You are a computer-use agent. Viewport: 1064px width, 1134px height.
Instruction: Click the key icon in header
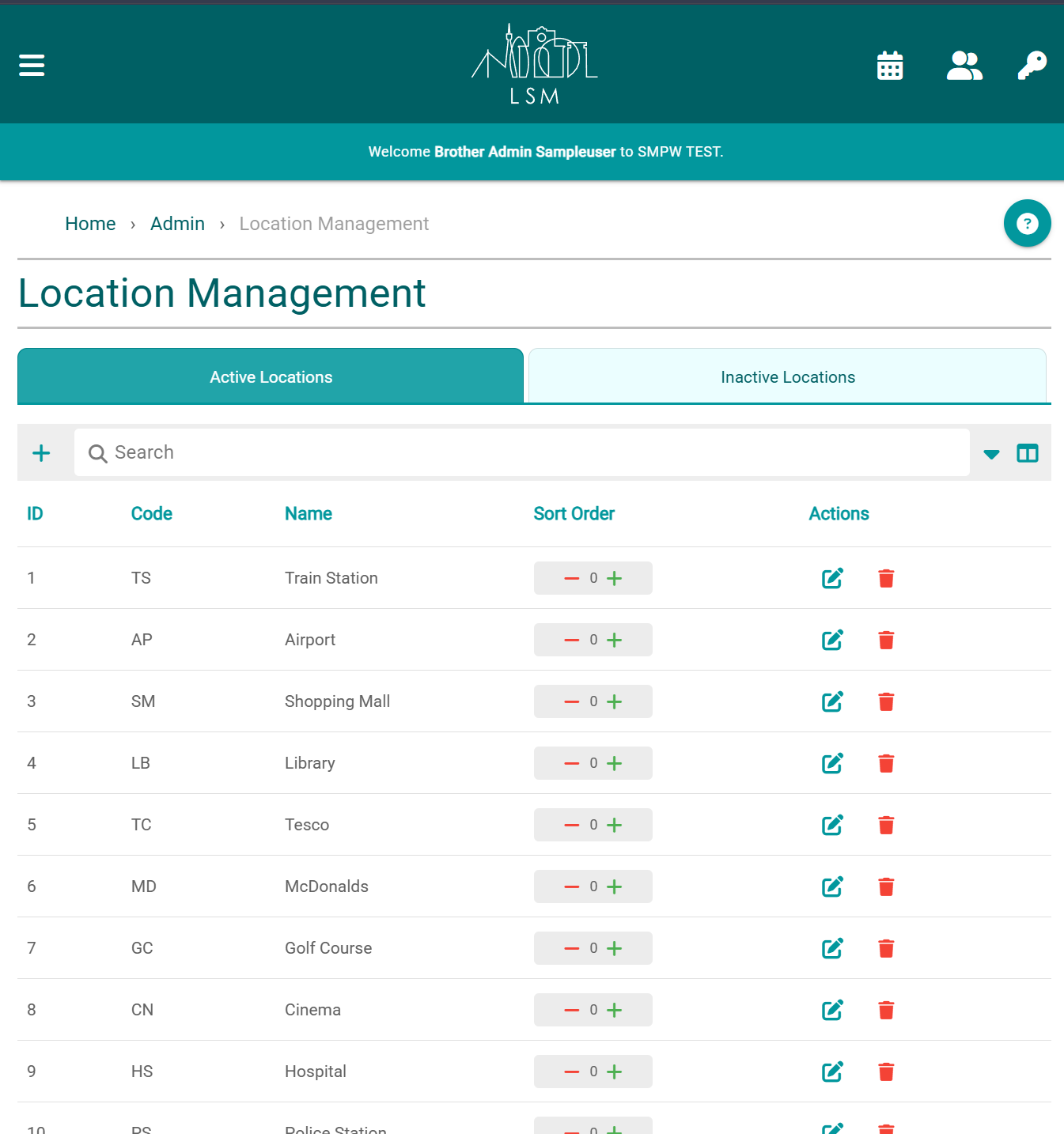point(1032,66)
